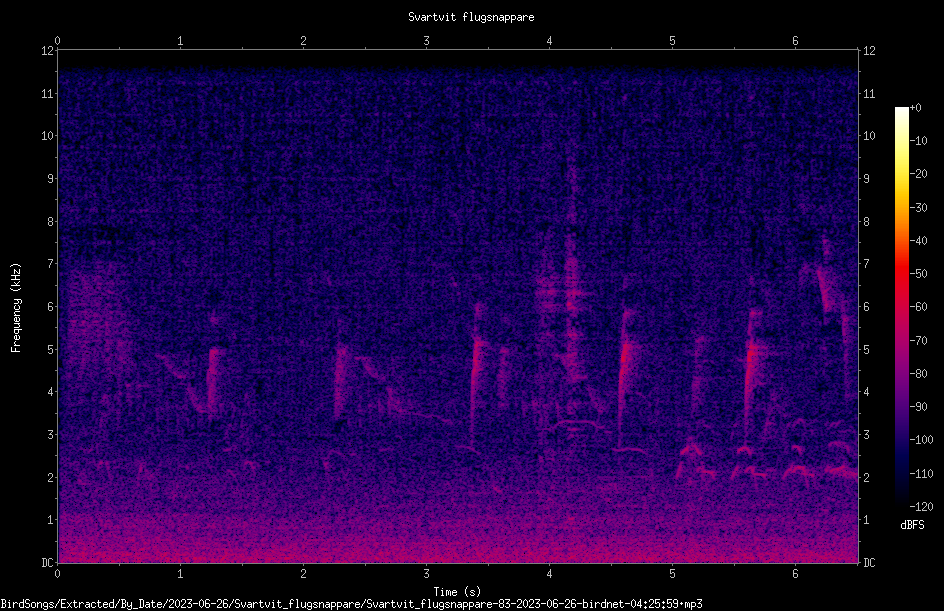Click '4' on the right frequency axis

coord(866,392)
